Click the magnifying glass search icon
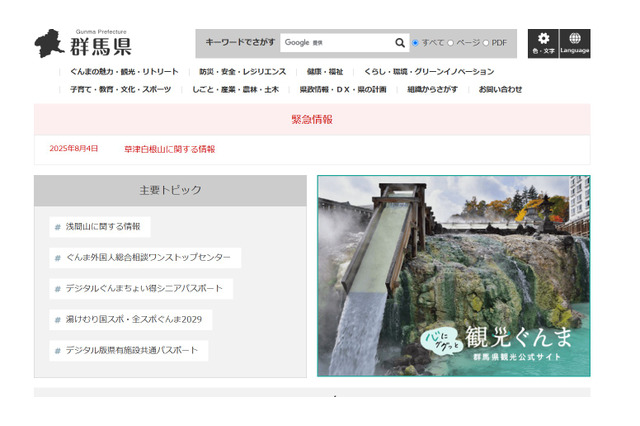 pos(400,43)
